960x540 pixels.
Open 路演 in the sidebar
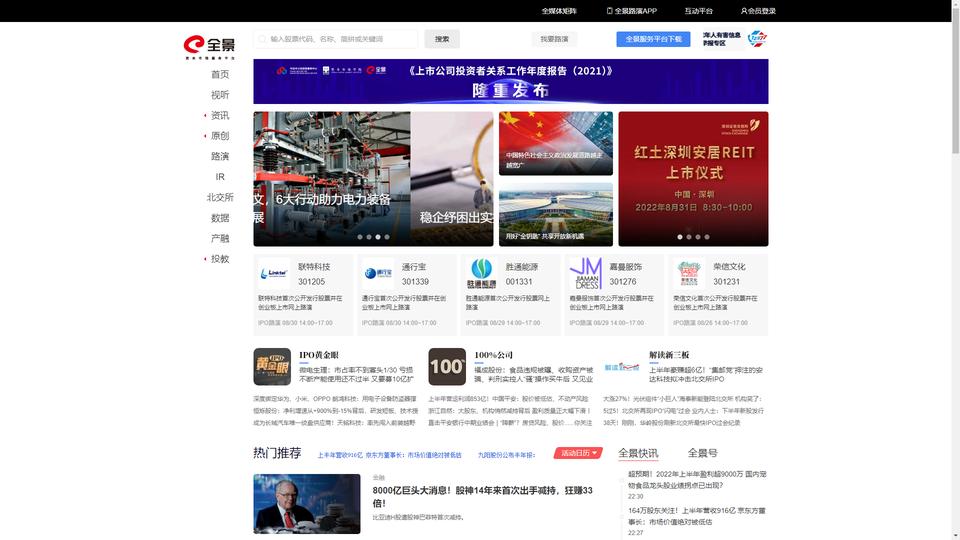[220, 156]
